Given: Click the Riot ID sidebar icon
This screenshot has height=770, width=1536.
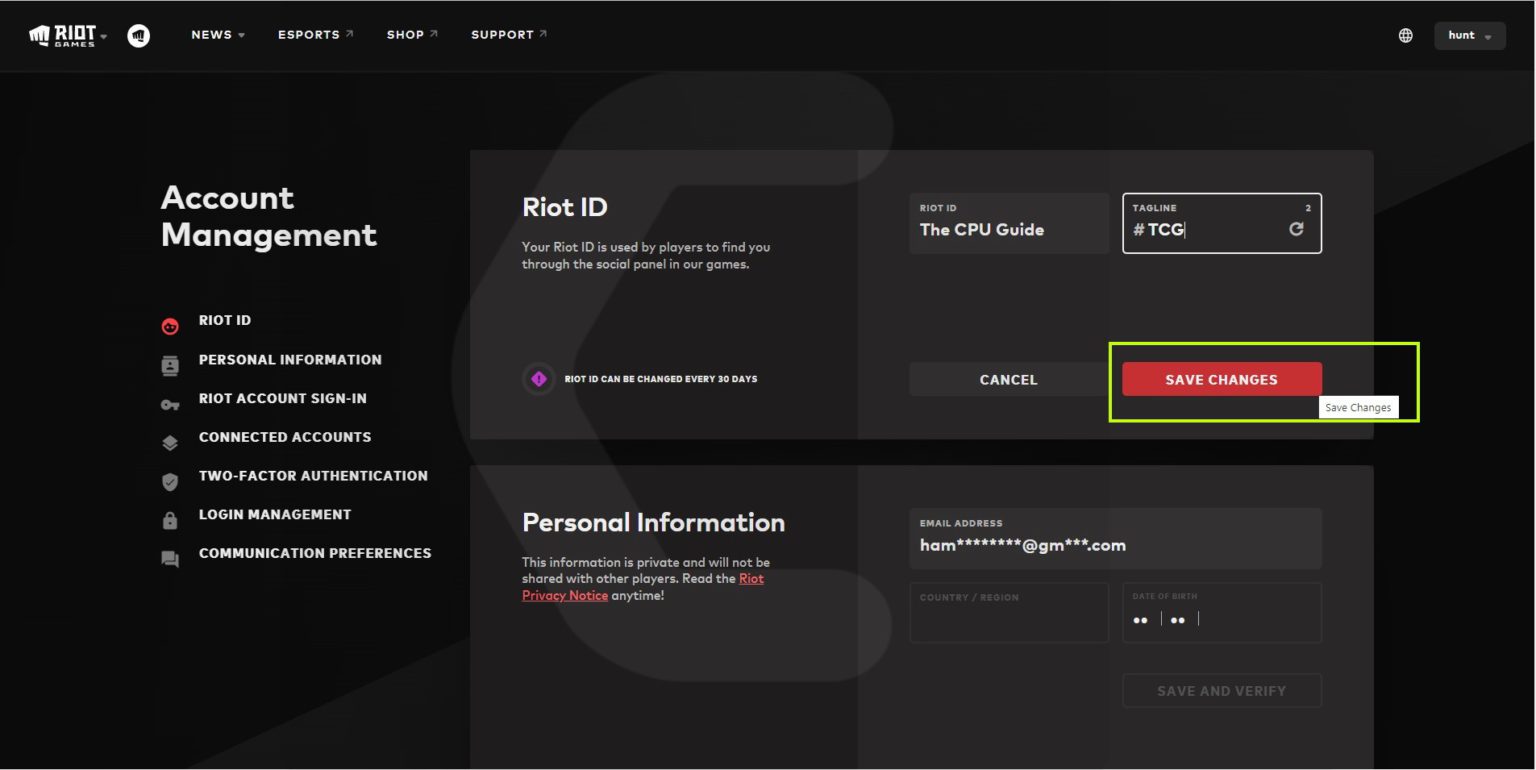Looking at the screenshot, I should (x=170, y=326).
